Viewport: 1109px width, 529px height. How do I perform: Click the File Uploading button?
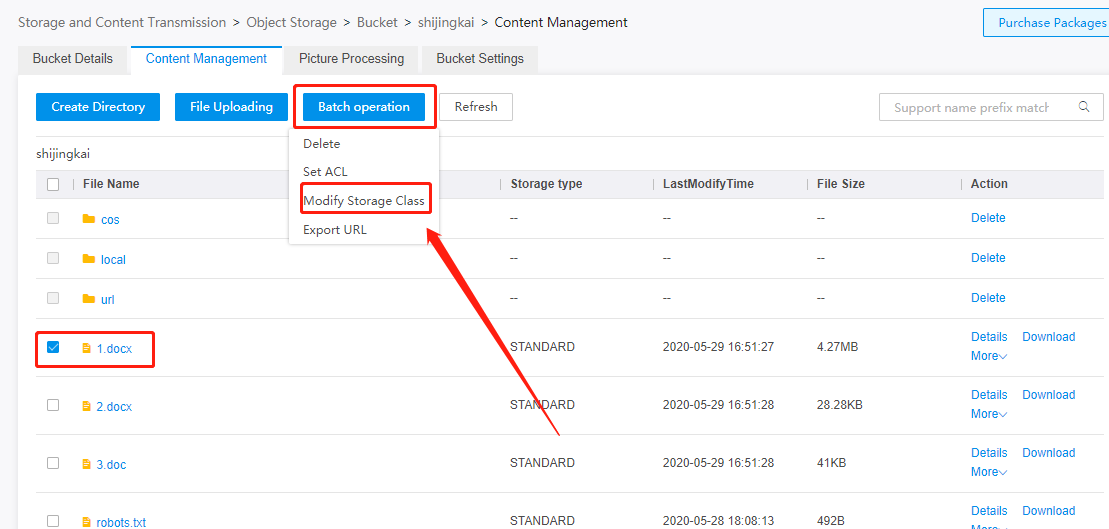231,107
